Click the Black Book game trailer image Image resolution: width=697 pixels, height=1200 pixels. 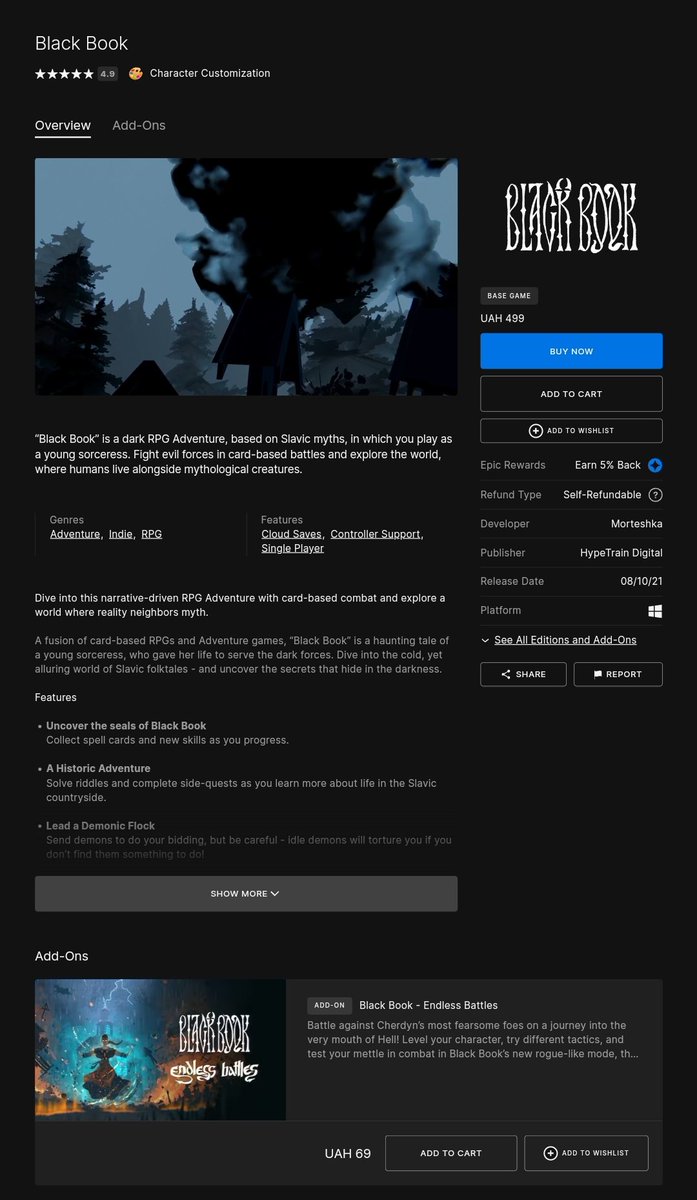tap(246, 276)
